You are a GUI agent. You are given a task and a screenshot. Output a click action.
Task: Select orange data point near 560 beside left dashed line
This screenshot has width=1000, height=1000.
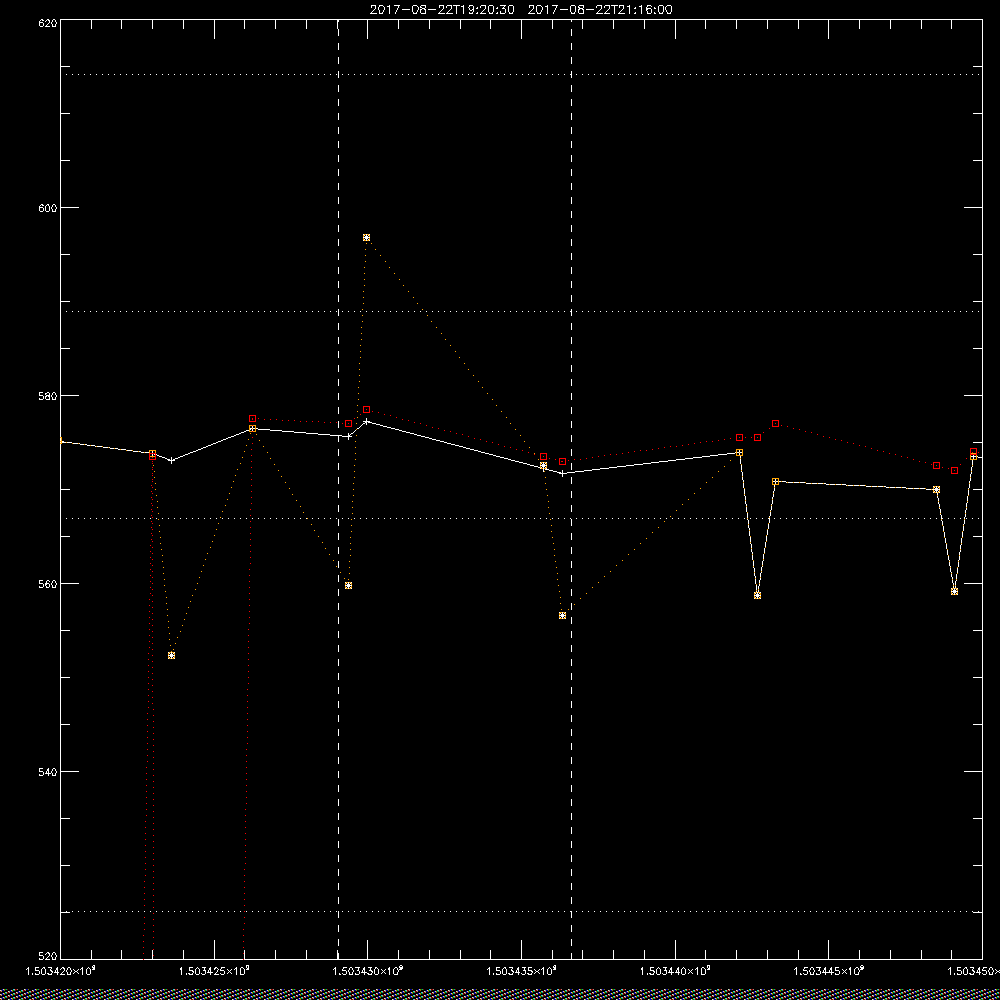pyautogui.click(x=348, y=585)
